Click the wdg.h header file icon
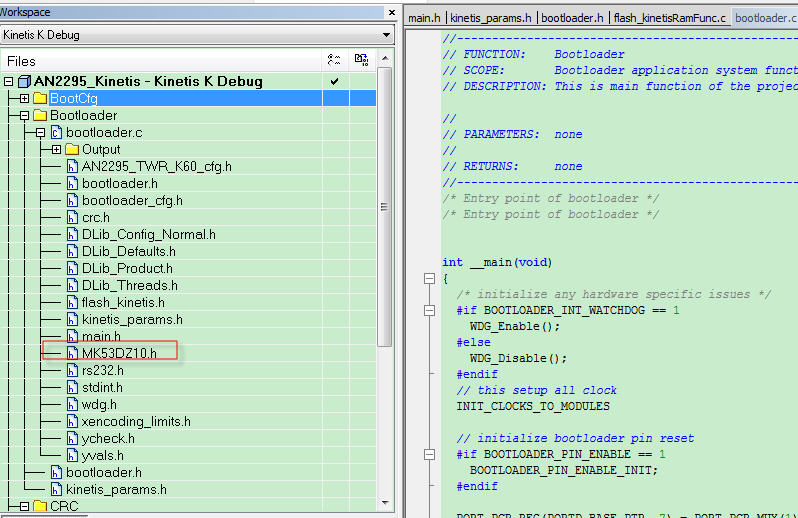 point(72,405)
